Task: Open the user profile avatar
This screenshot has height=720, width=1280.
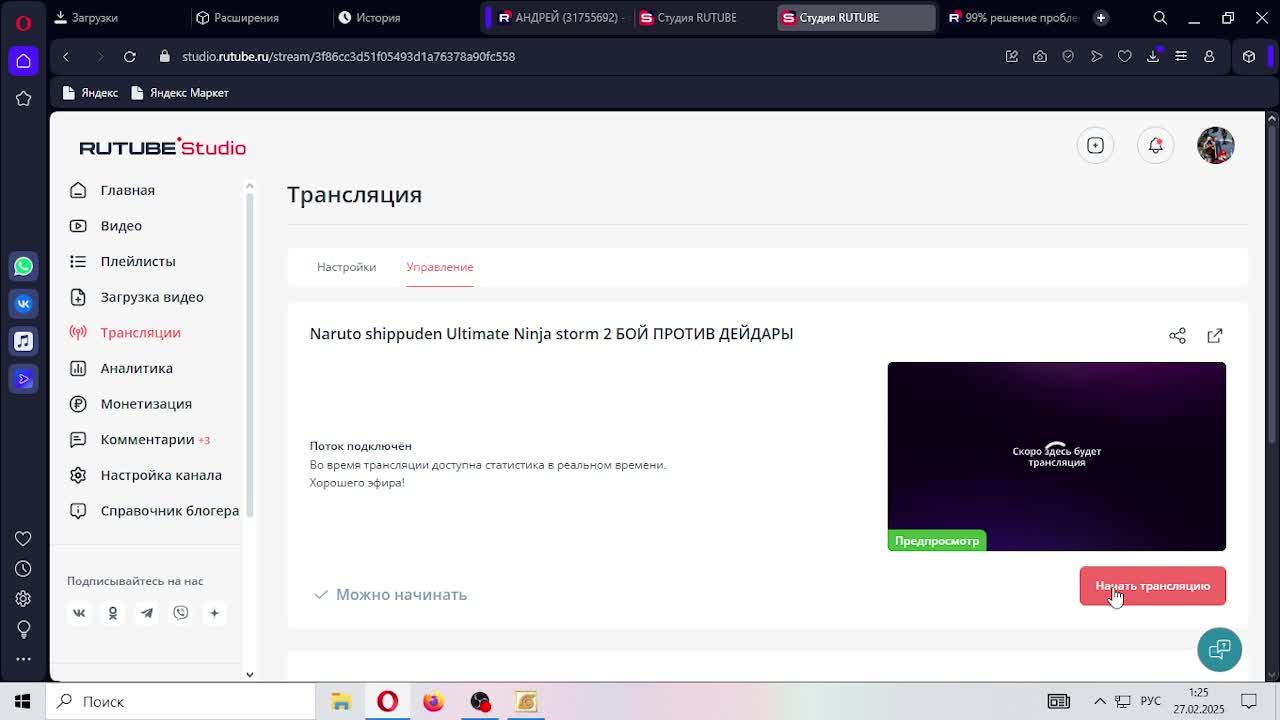Action: pyautogui.click(x=1216, y=146)
